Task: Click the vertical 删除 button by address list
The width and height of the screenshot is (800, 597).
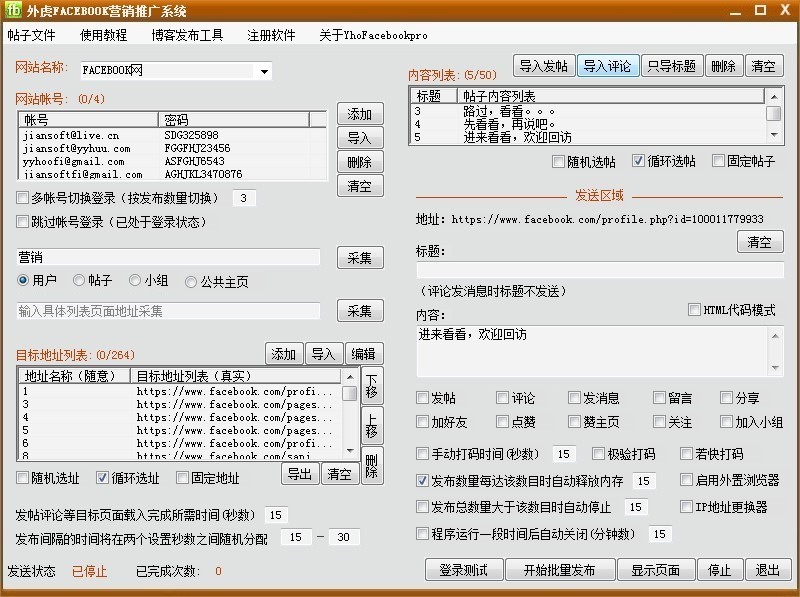Action: pyautogui.click(x=372, y=465)
